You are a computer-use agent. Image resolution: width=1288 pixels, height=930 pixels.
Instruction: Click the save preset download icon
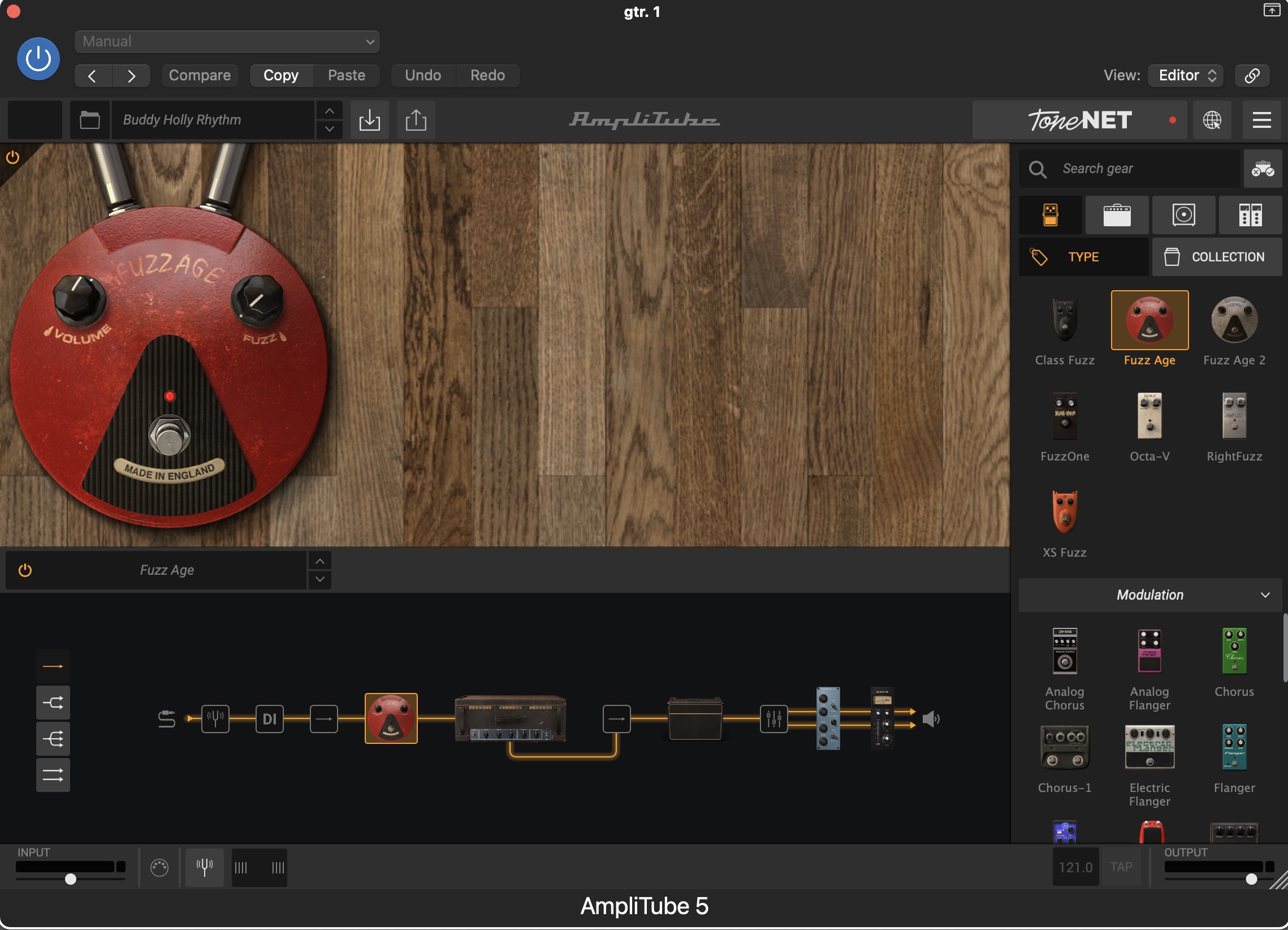[370, 120]
